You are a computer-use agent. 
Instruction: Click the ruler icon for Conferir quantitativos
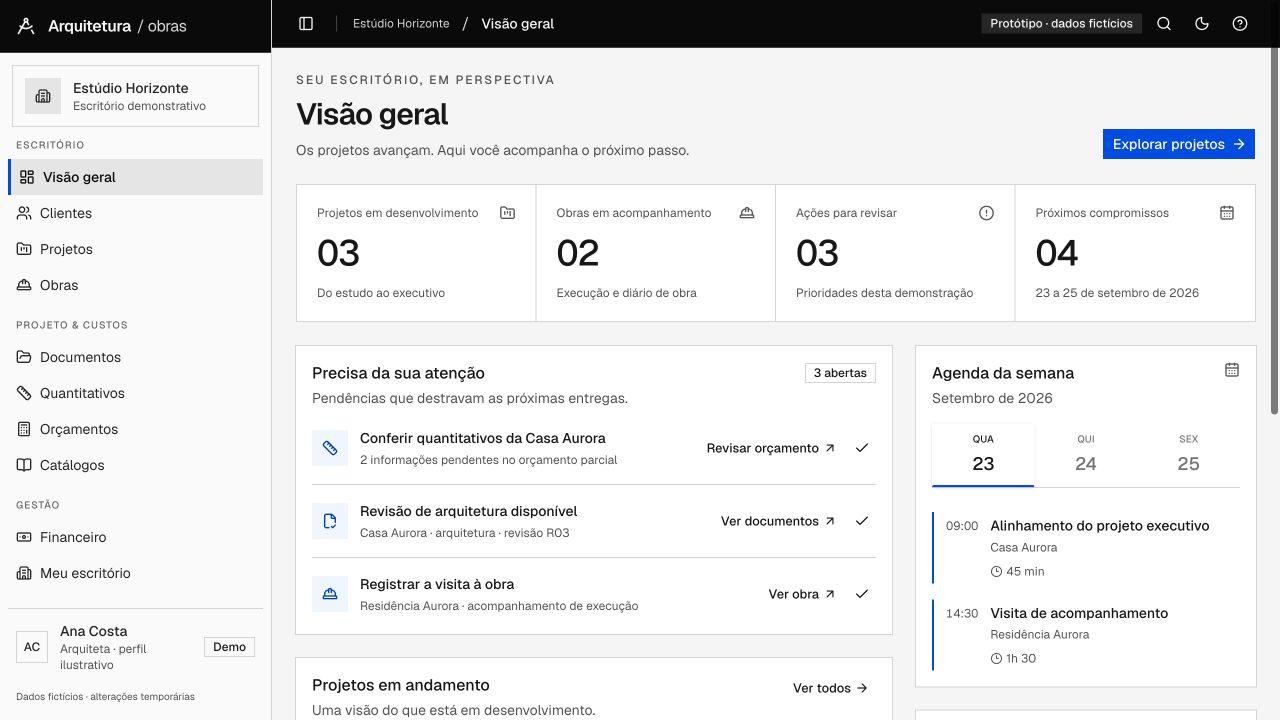[330, 448]
